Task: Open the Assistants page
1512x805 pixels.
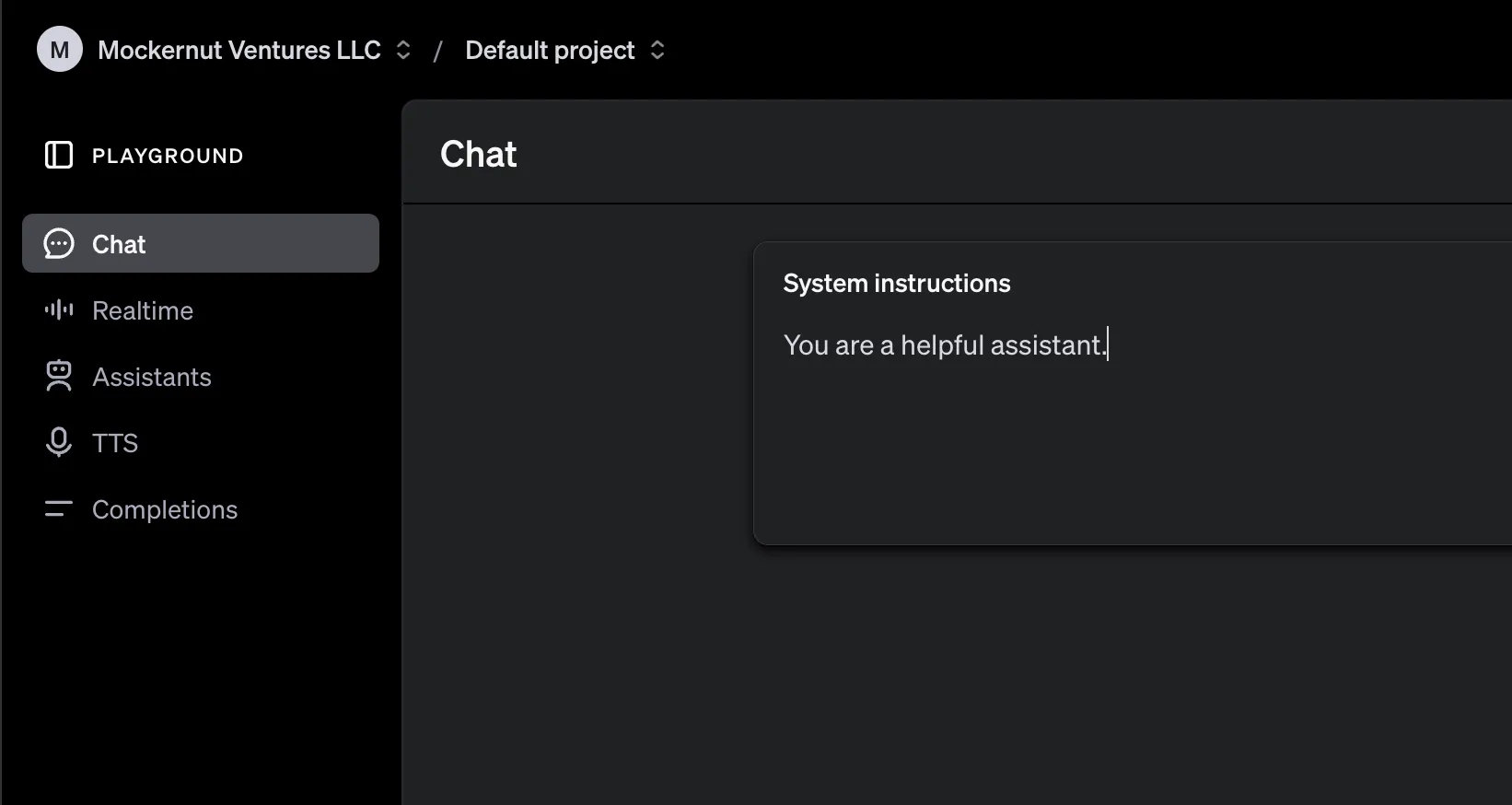Action: 151,377
